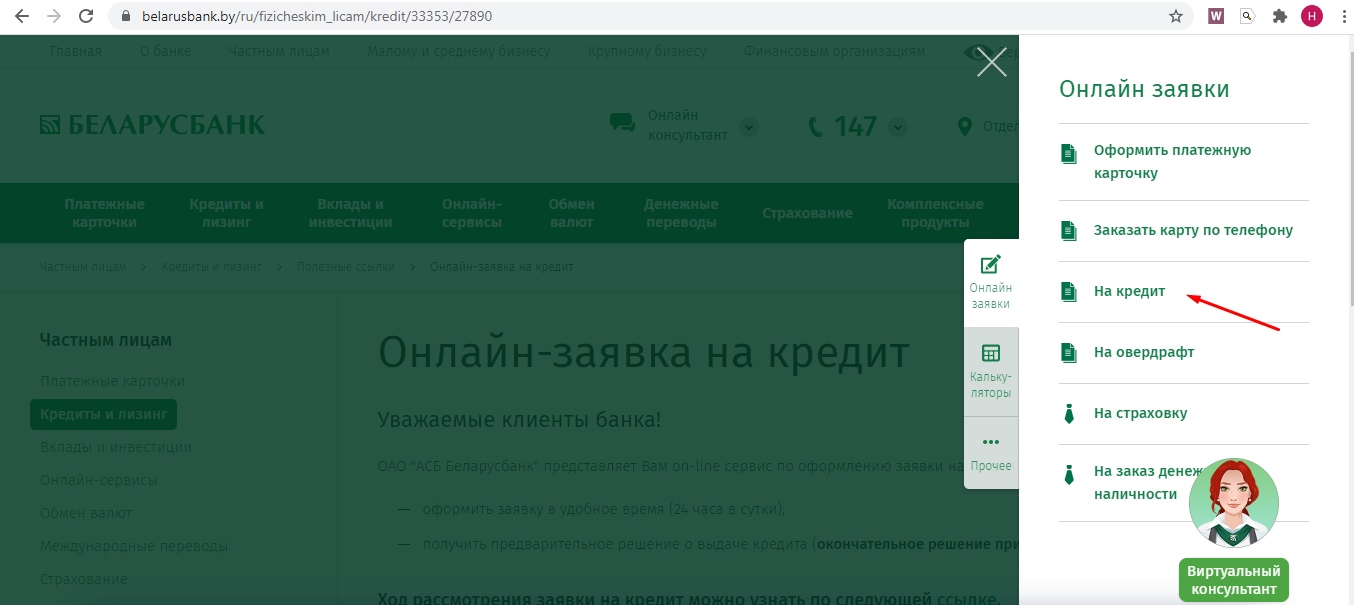The image size is (1354, 605).
Task: Click Кредиты и лизинг breadcrumb link
Action: [x=212, y=267]
